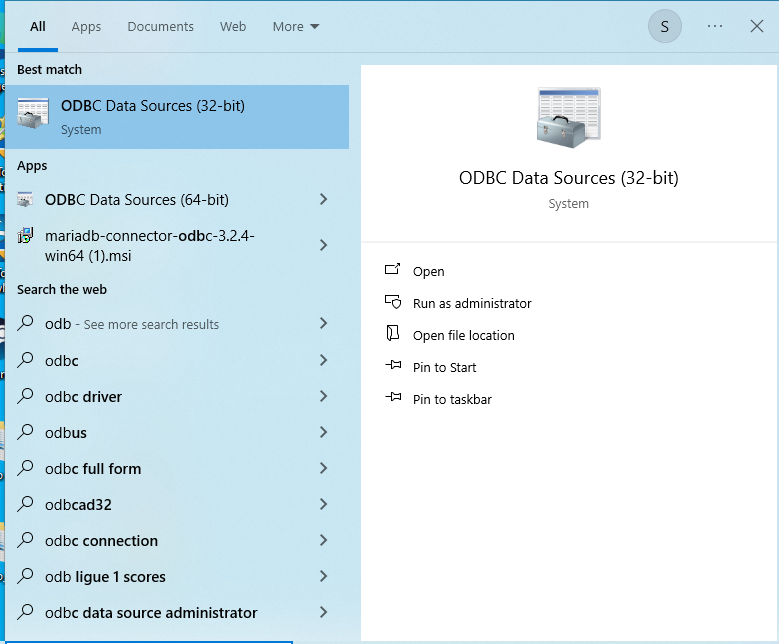Viewport: 779px width, 644px height.
Task: Click the user account avatar 'S'
Action: tap(665, 27)
